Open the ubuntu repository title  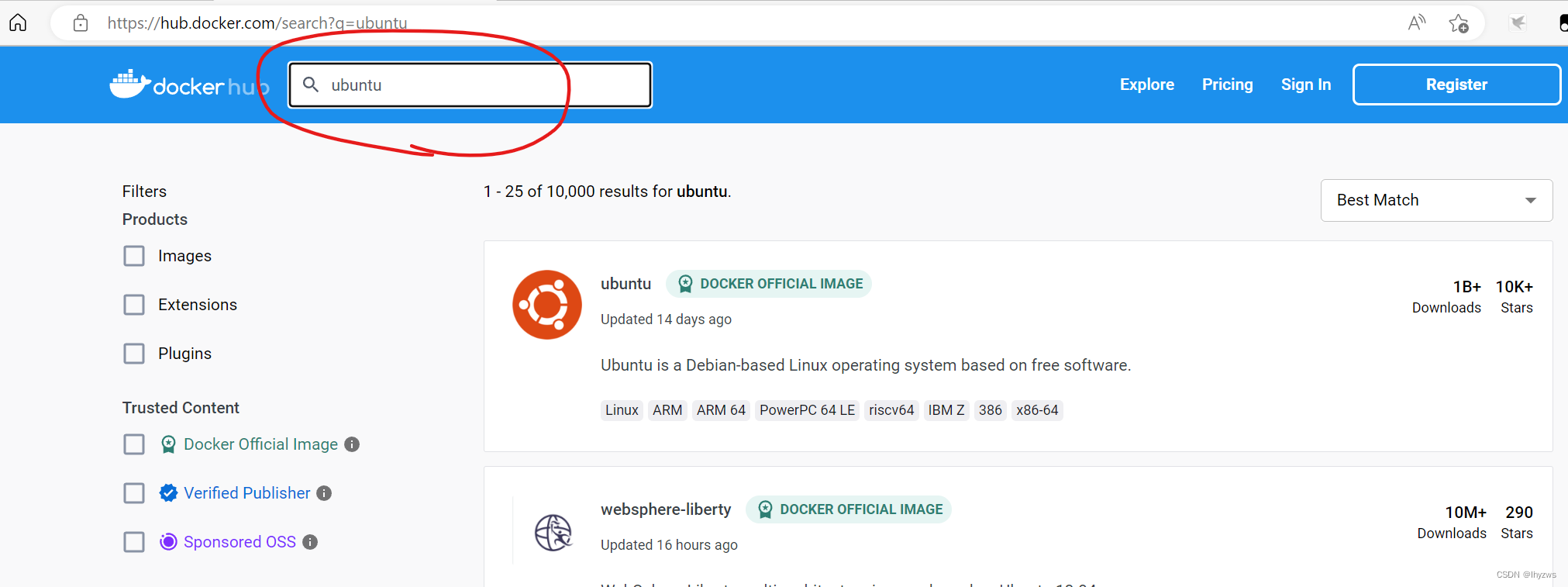[625, 284]
